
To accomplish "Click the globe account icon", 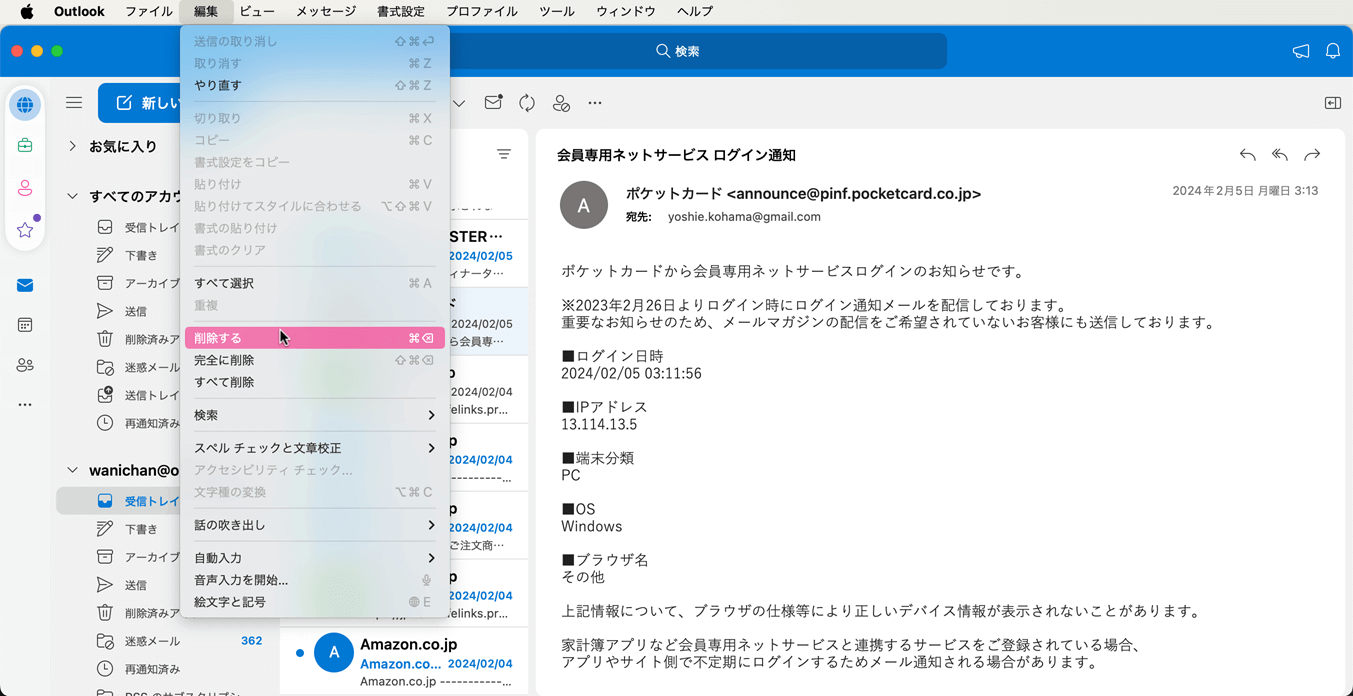I will (x=25, y=105).
